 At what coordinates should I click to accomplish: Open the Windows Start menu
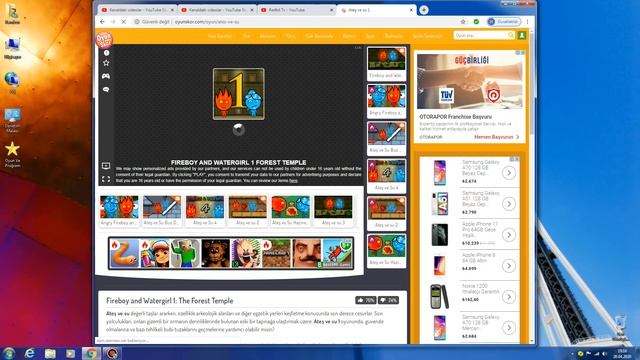[9, 353]
